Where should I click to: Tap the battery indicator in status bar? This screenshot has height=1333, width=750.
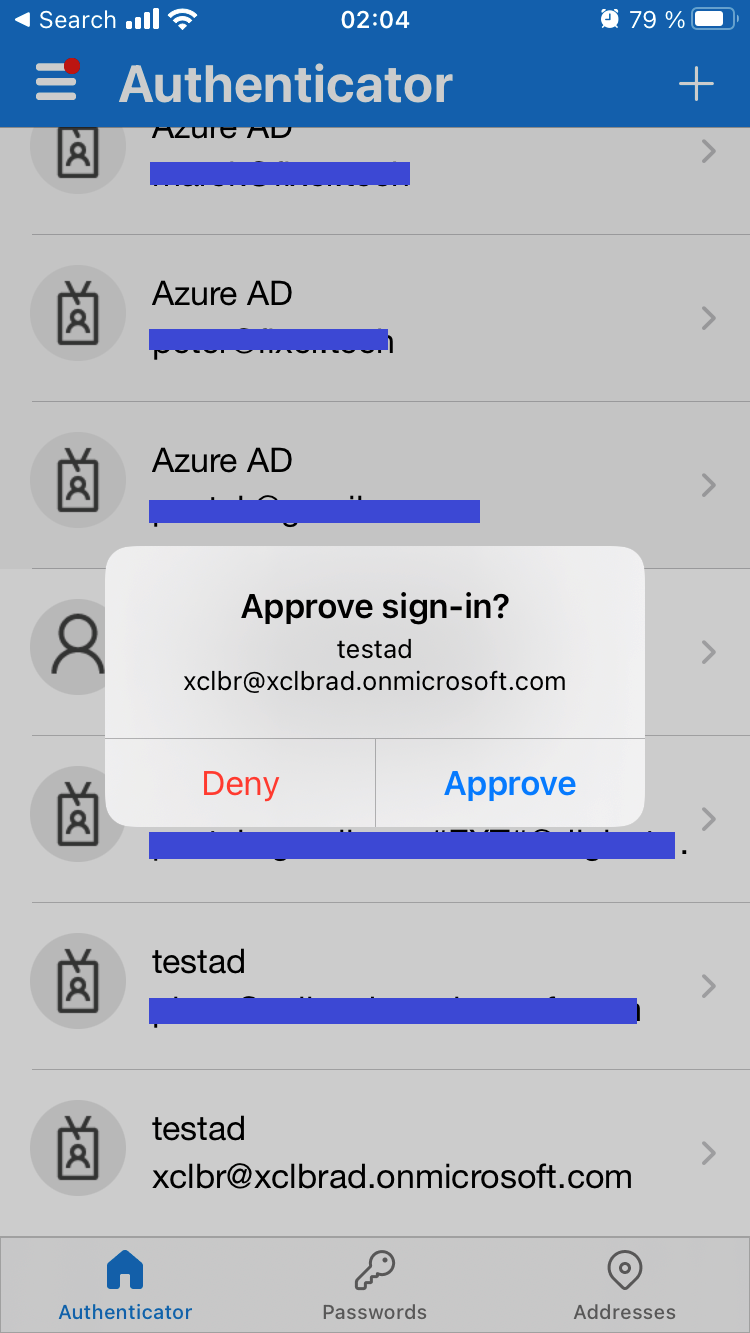[x=714, y=20]
